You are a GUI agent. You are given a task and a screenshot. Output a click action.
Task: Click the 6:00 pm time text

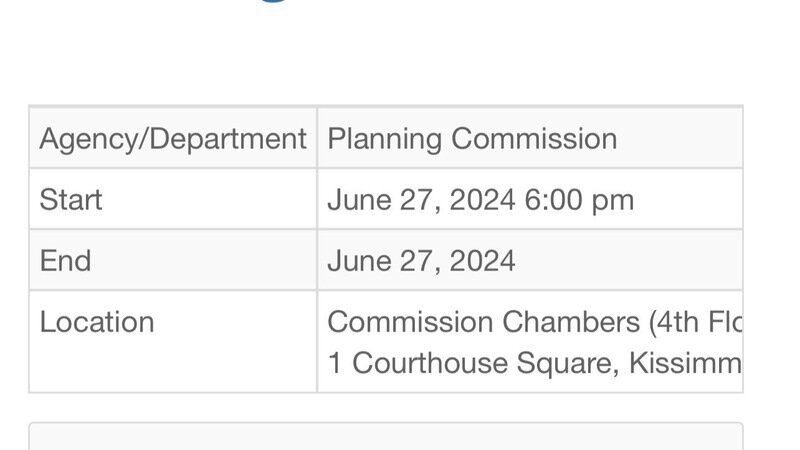coord(579,199)
